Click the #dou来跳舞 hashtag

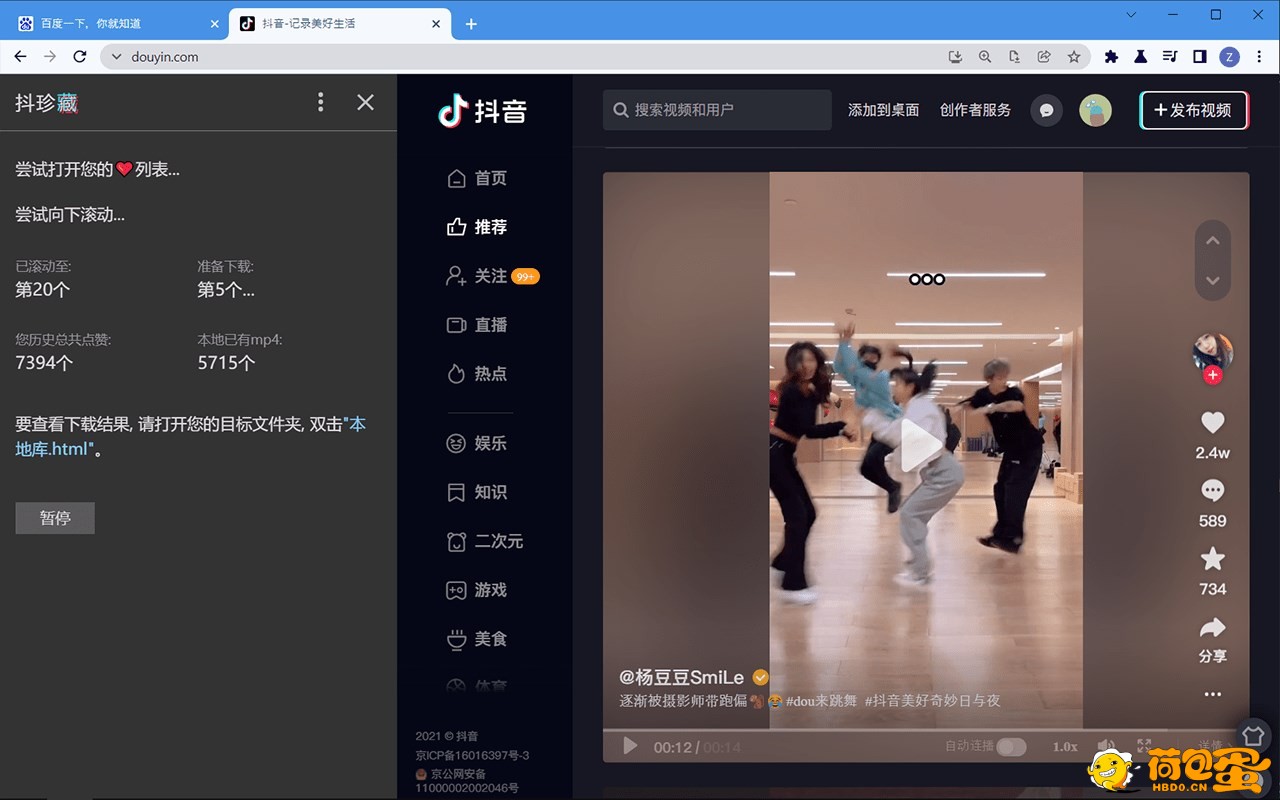coord(821,701)
